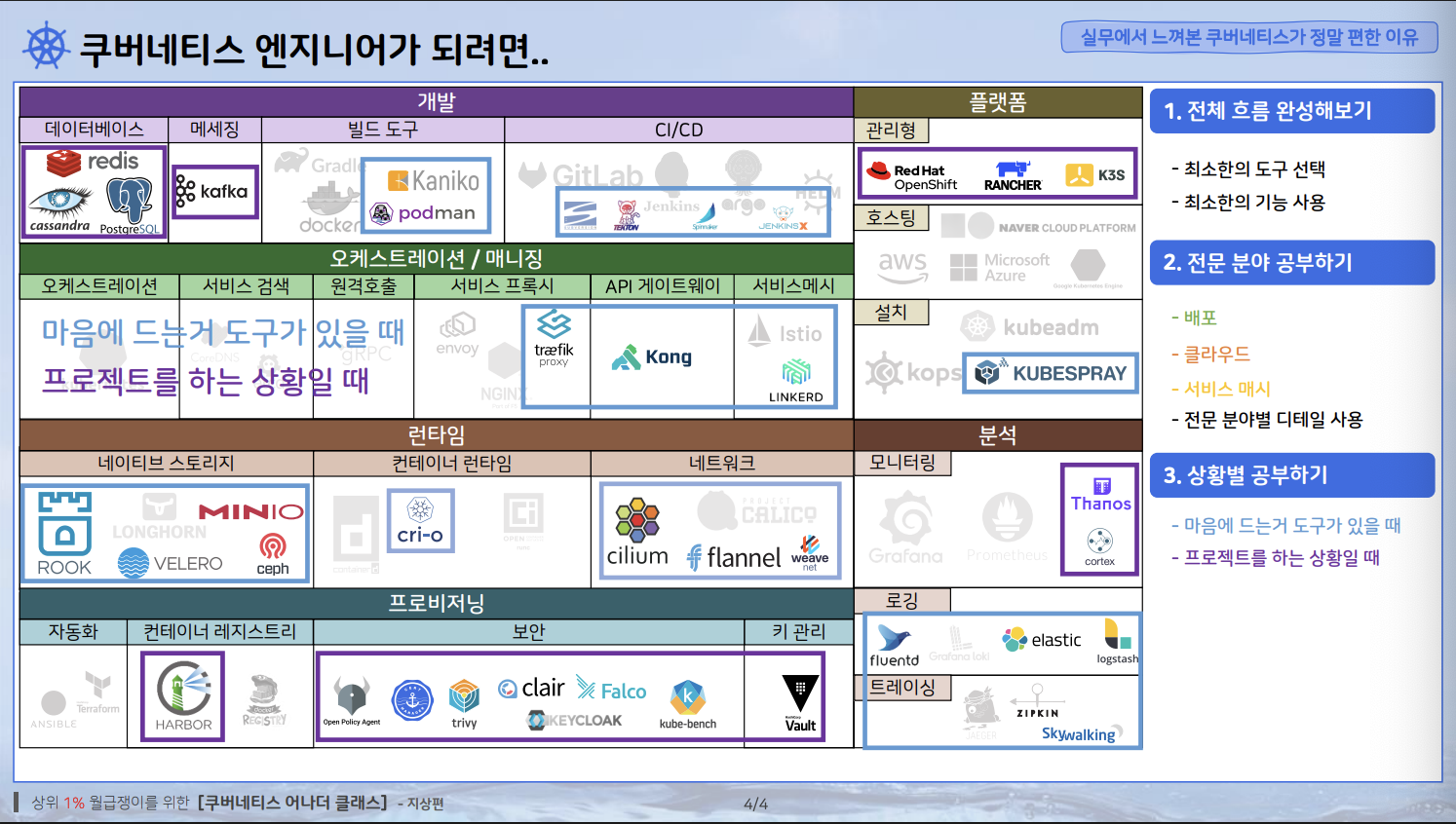
Task: Click the '1. 전체 흐름 완성해보기' heading
Action: tap(1292, 111)
